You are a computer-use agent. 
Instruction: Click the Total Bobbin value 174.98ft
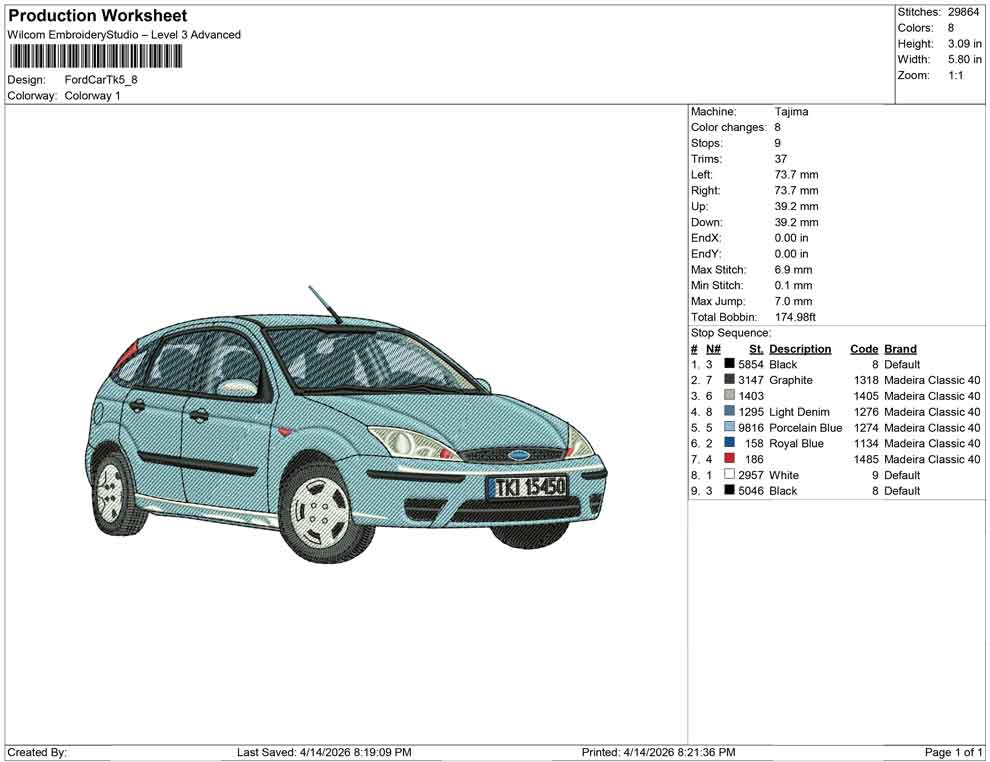(x=796, y=317)
